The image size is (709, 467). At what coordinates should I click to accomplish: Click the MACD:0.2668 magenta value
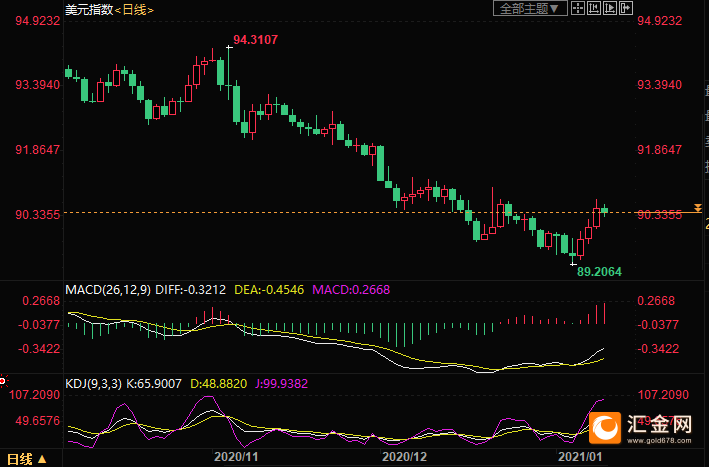coord(351,290)
